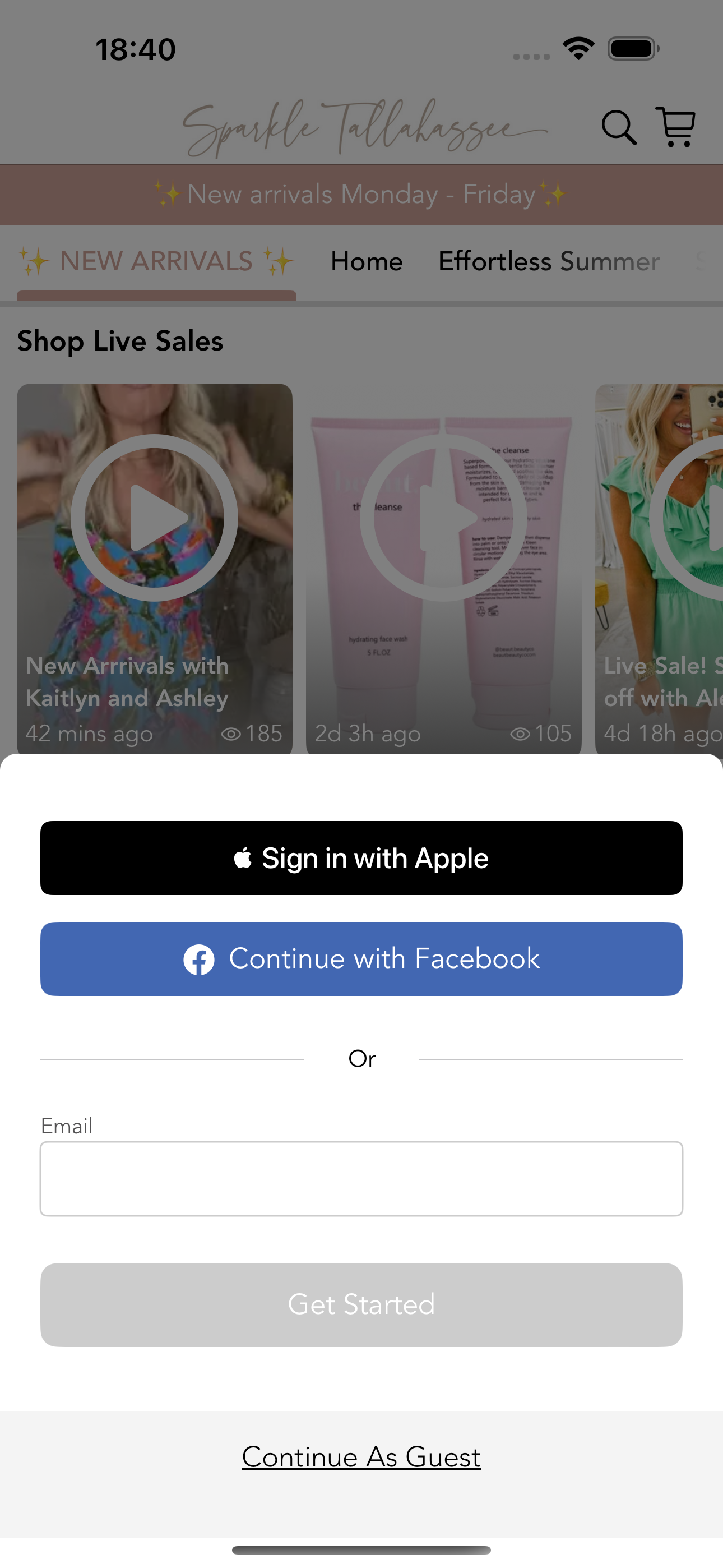723x1568 pixels.
Task: Open the shopping cart icon
Action: tap(675, 127)
